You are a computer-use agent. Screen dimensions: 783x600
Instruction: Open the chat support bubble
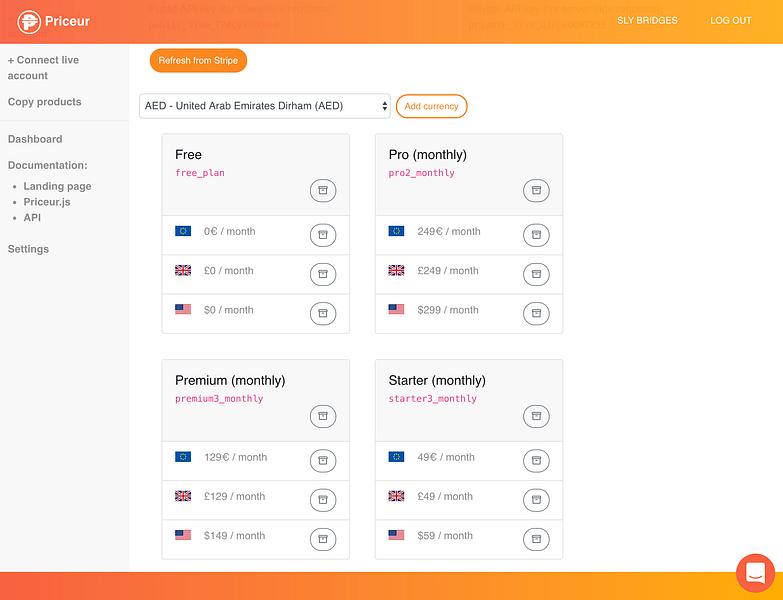tap(755, 573)
